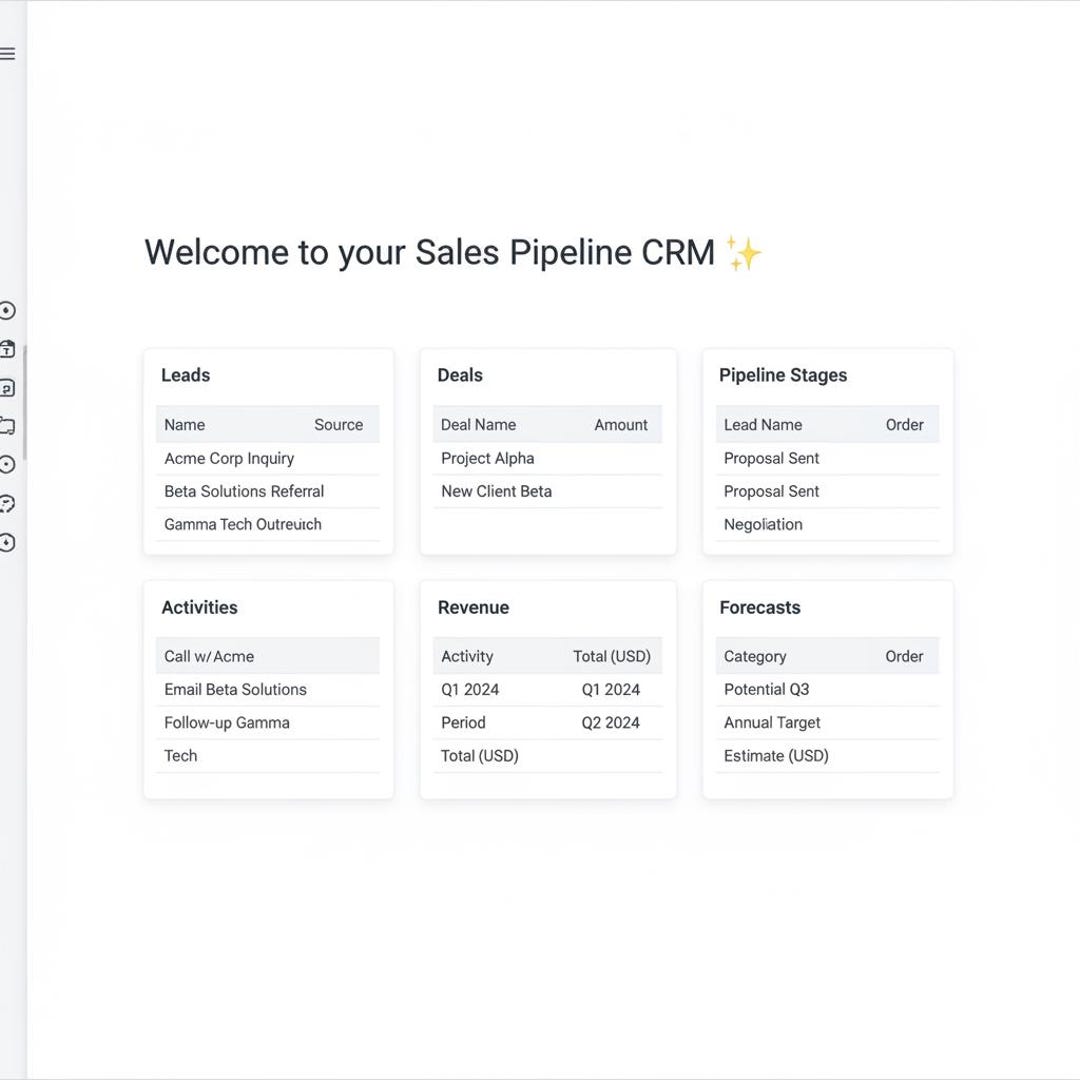Select the Acme Corp Inquiry row

point(268,459)
